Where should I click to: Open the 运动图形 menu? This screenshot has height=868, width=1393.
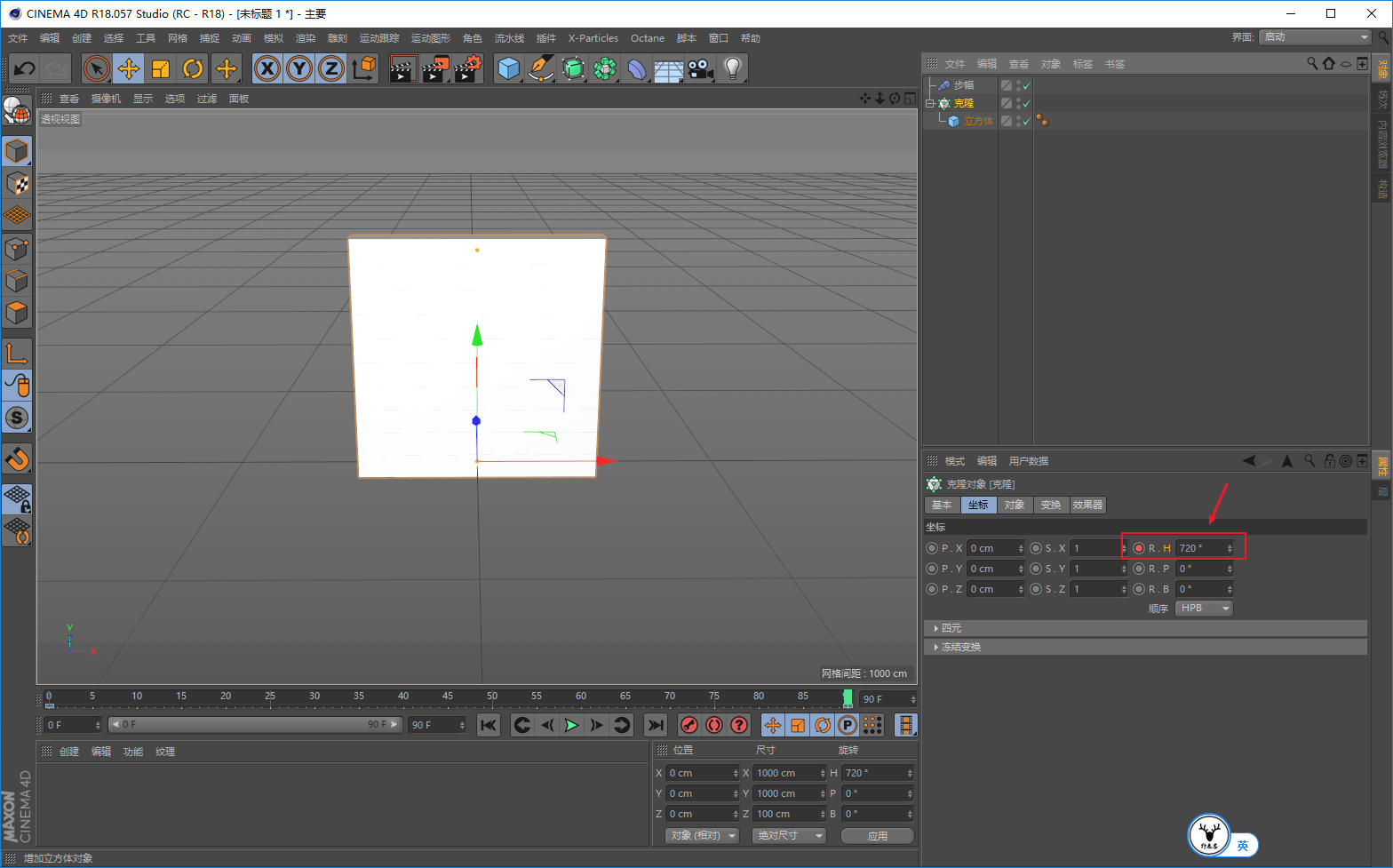[431, 38]
